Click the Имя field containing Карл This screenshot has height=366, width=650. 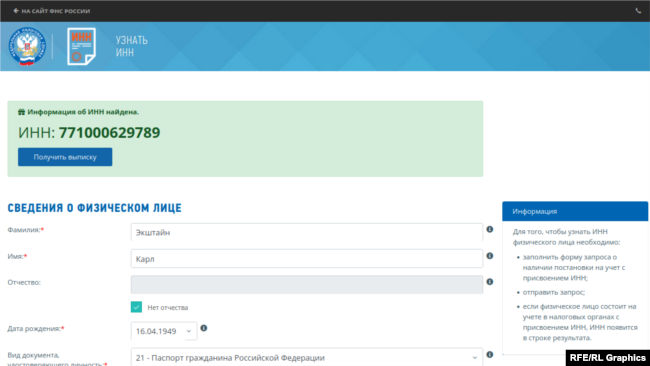click(307, 259)
